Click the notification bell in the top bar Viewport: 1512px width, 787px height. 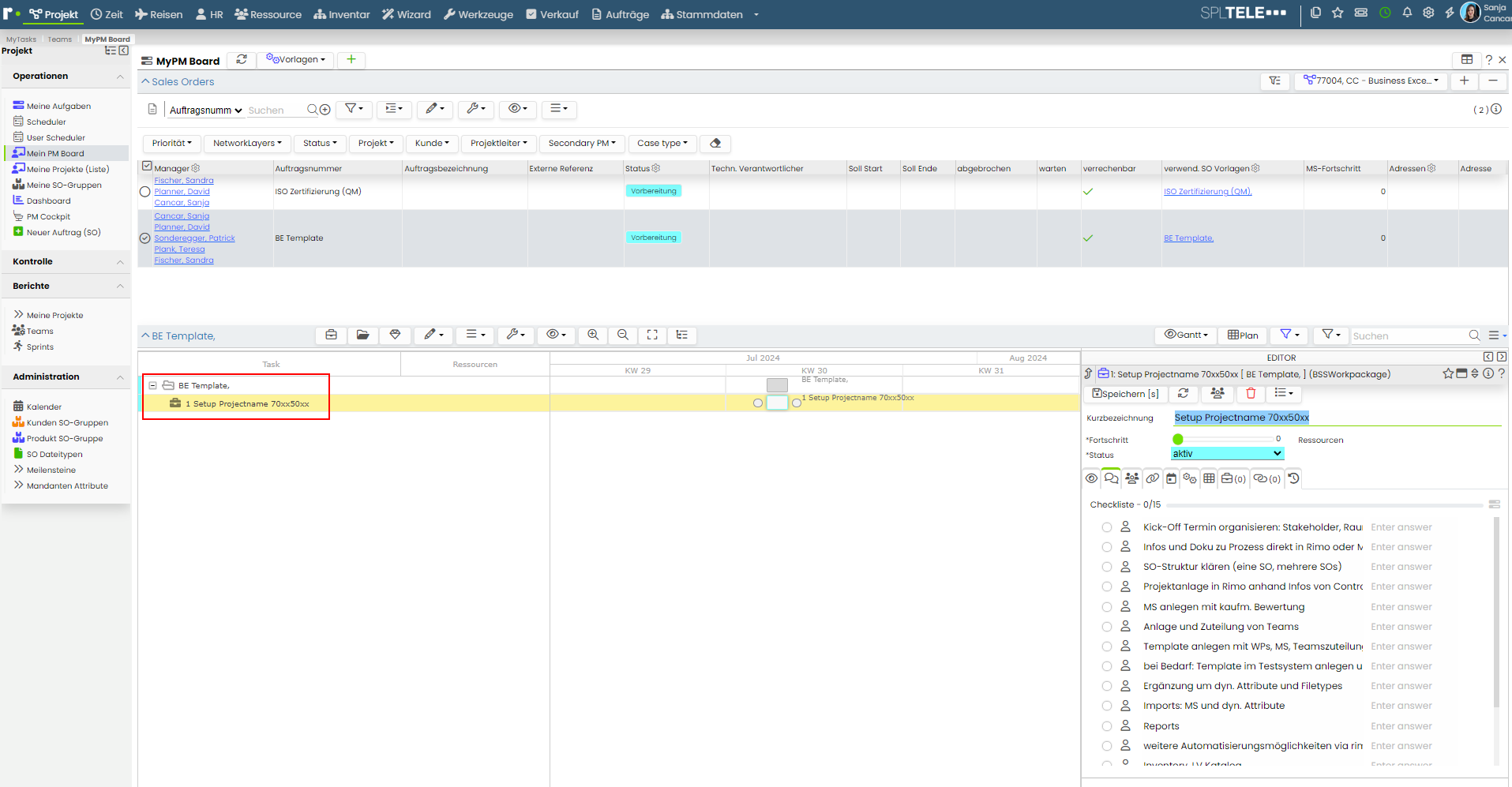(1407, 13)
